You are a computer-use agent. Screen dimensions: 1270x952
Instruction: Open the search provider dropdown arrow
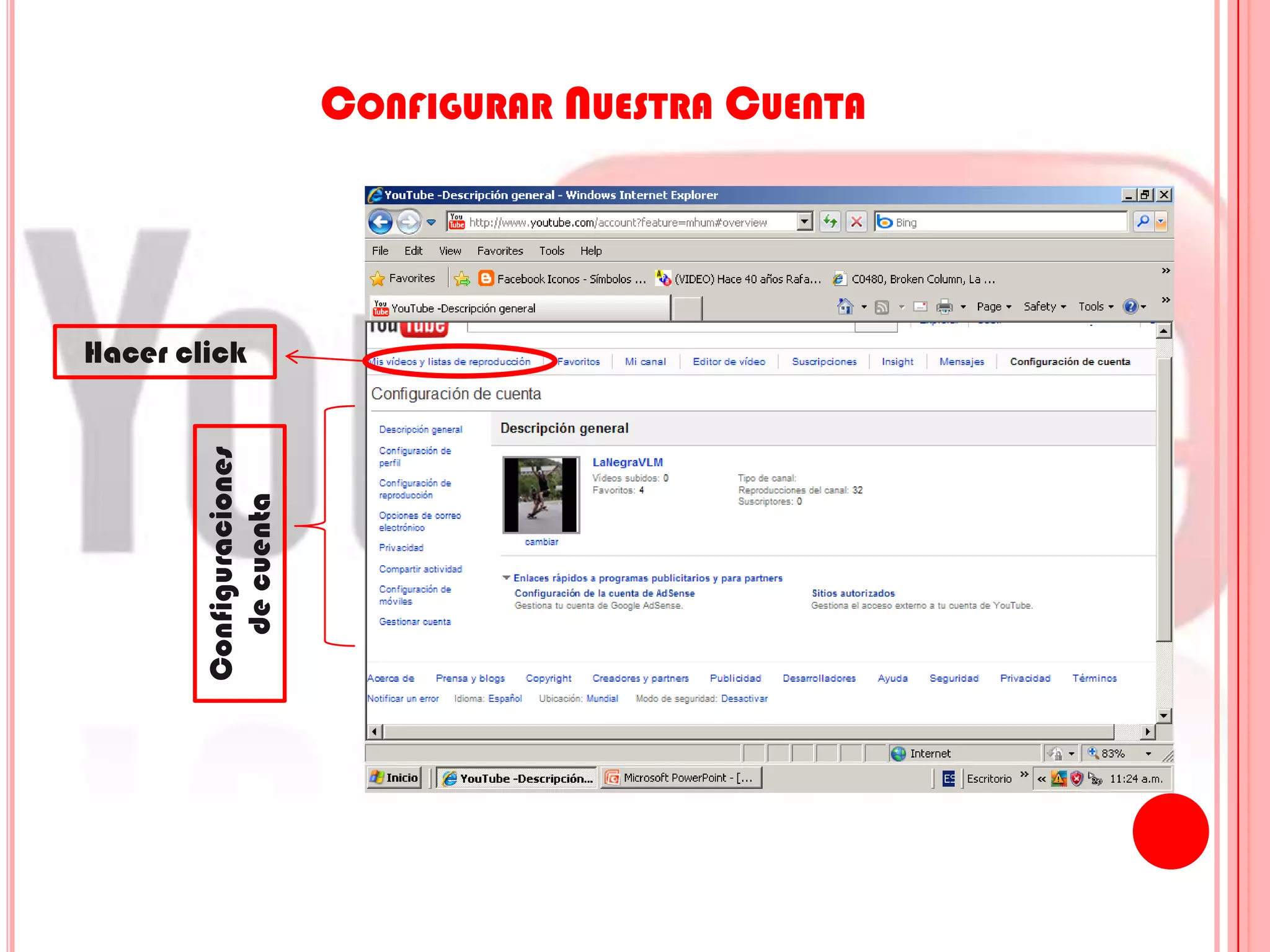tap(1161, 221)
